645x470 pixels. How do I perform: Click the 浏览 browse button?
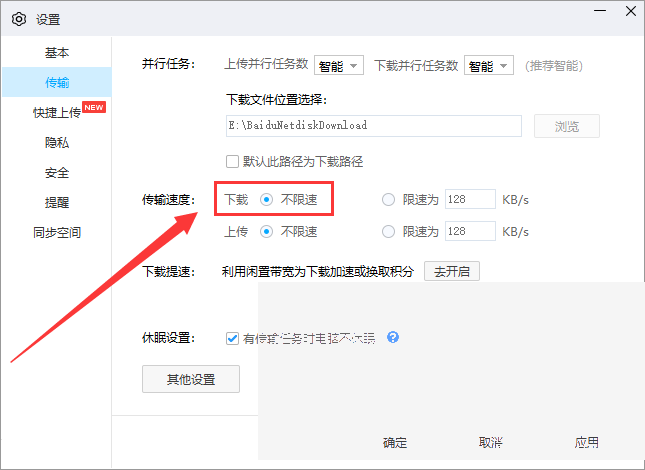tap(566, 126)
